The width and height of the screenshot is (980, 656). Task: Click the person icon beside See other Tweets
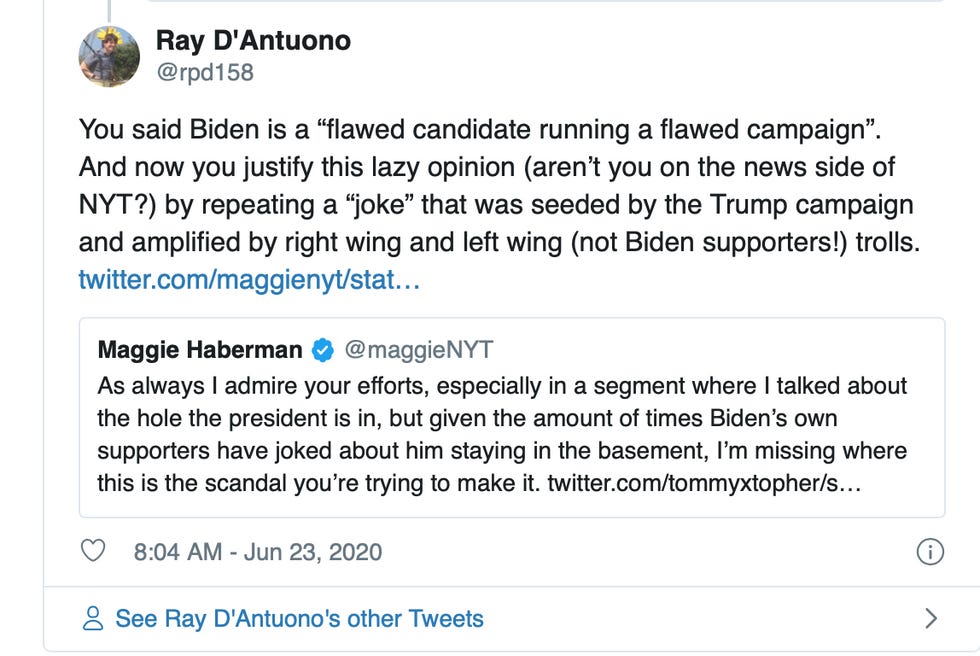point(93,618)
